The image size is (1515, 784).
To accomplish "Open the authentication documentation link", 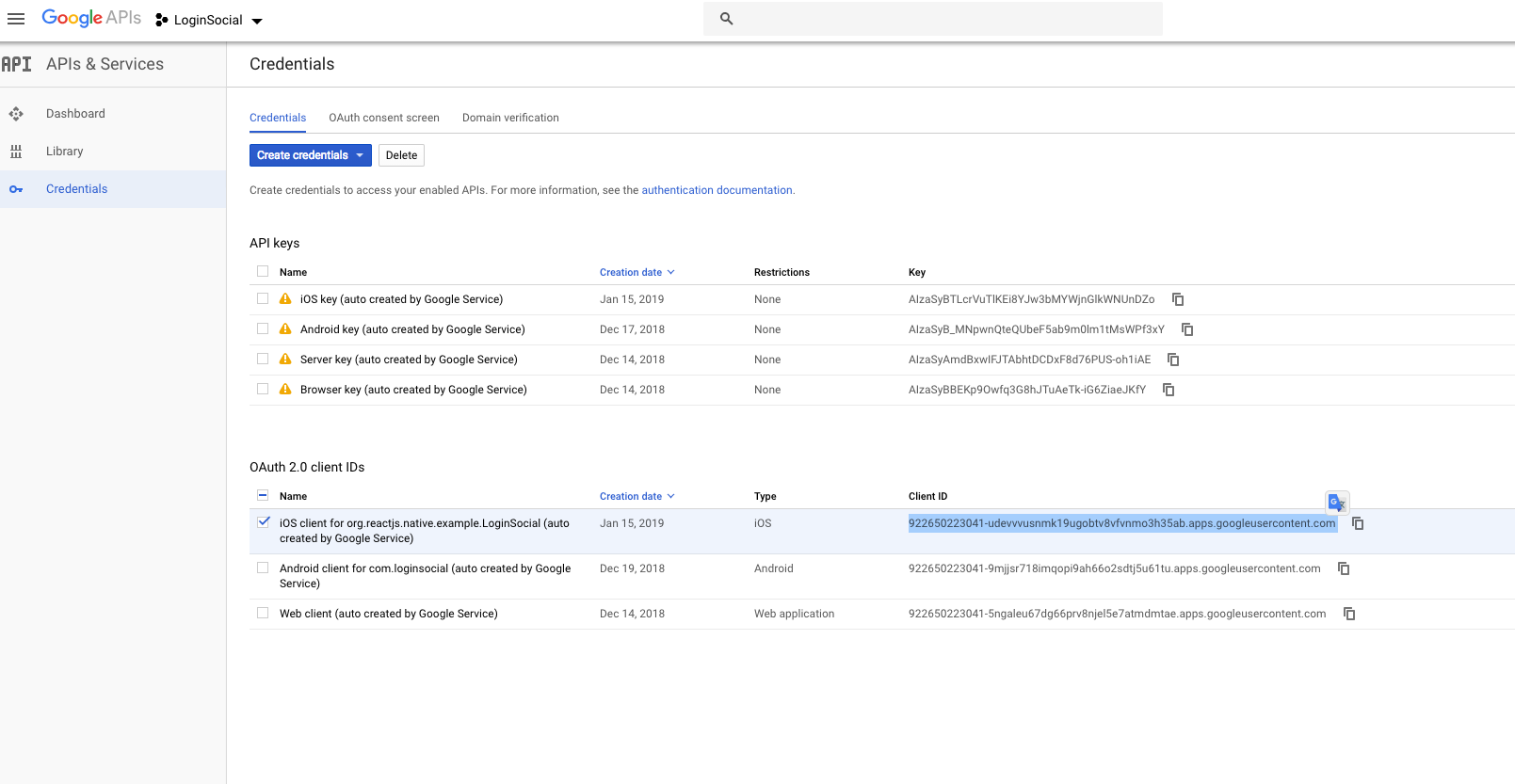I will [x=717, y=190].
